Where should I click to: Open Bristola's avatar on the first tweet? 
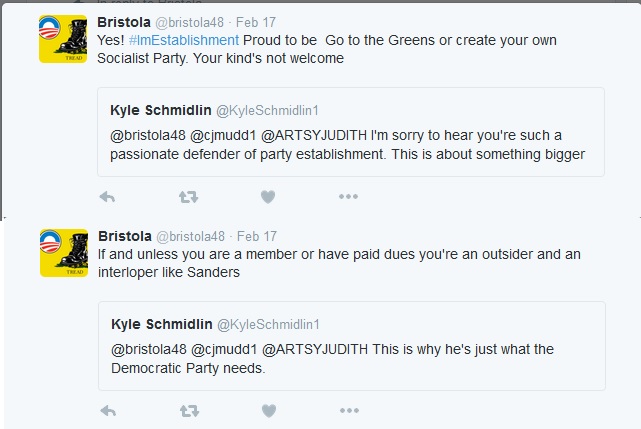point(63,39)
